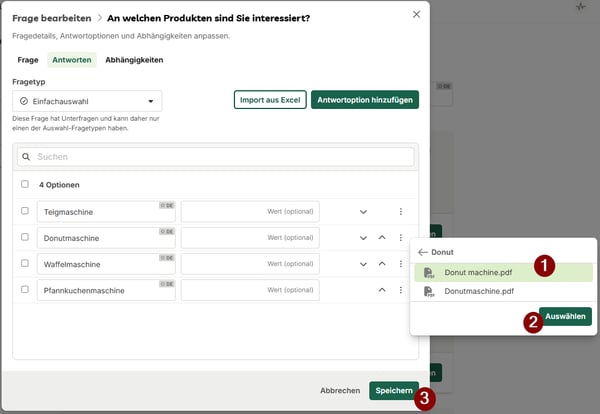This screenshot has height=414, width=600.
Task: Move Donutmaschine down with chevron
Action: pyautogui.click(x=364, y=238)
